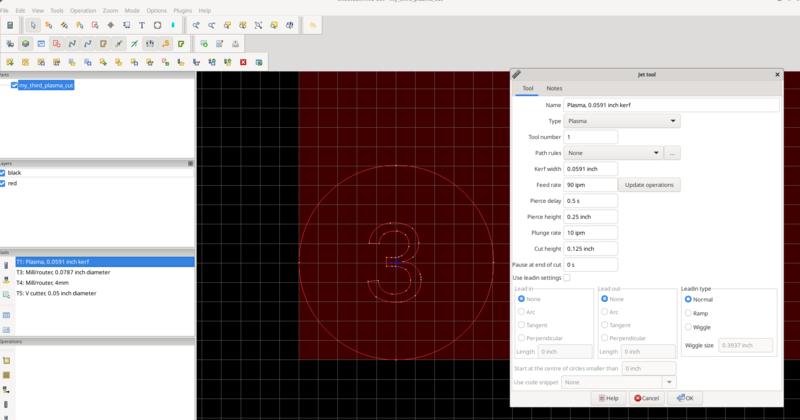Click the Path rules ellipsis button
Image resolution: width=800 pixels, height=420 pixels.
(x=672, y=153)
